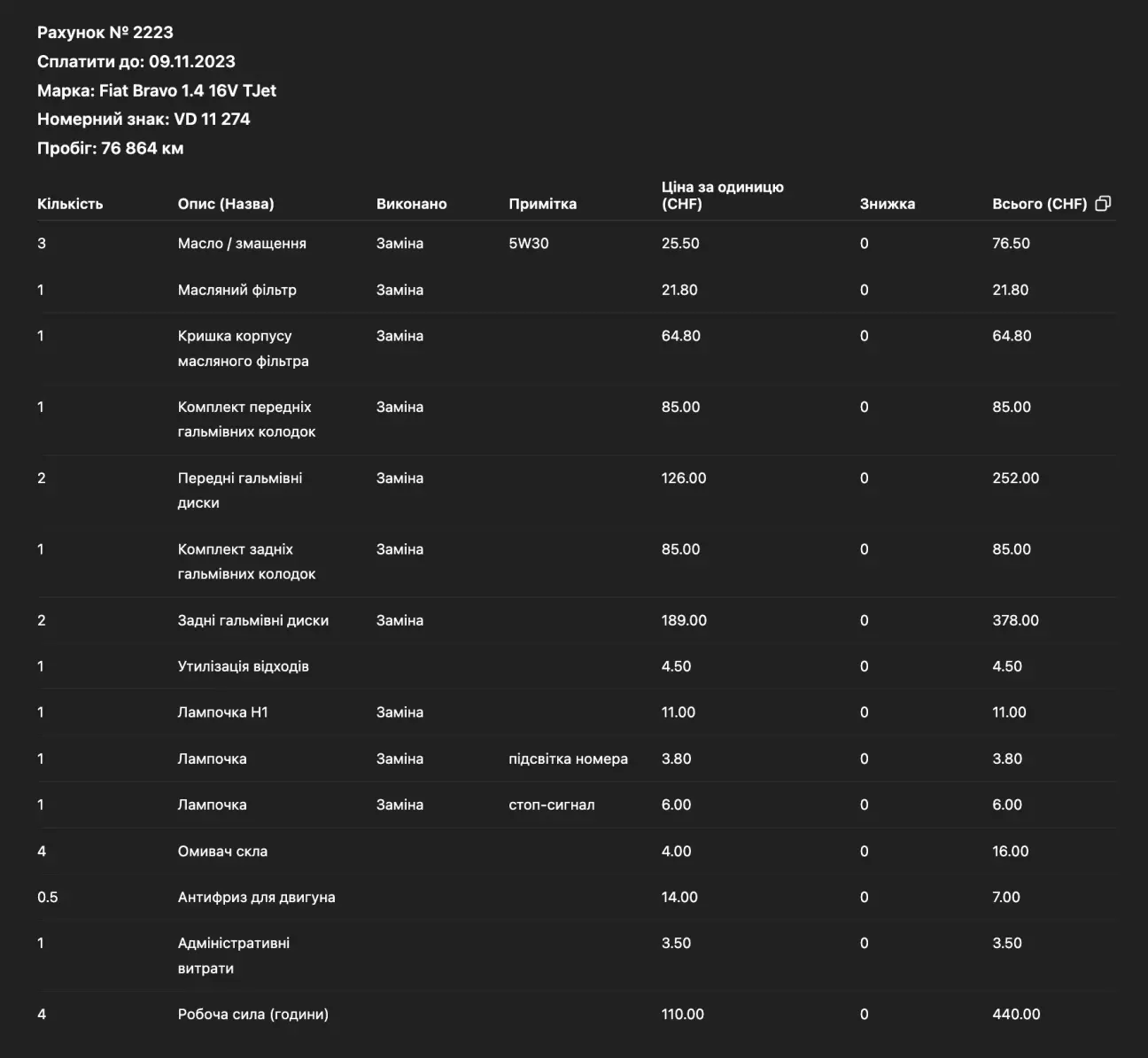Screen dimensions: 1148x1058
Task: Select the Лампочка H1 description cell
Action: [222, 712]
